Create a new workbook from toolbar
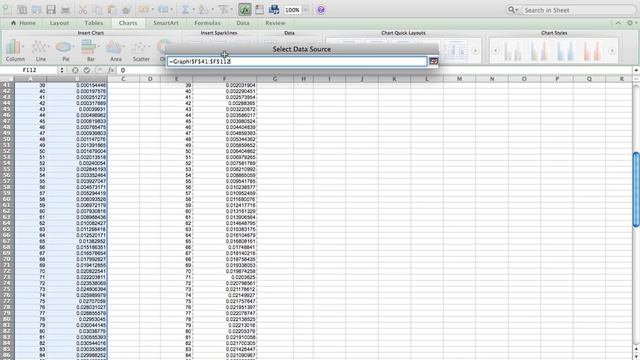The height and width of the screenshot is (360, 640). [x=7, y=9]
